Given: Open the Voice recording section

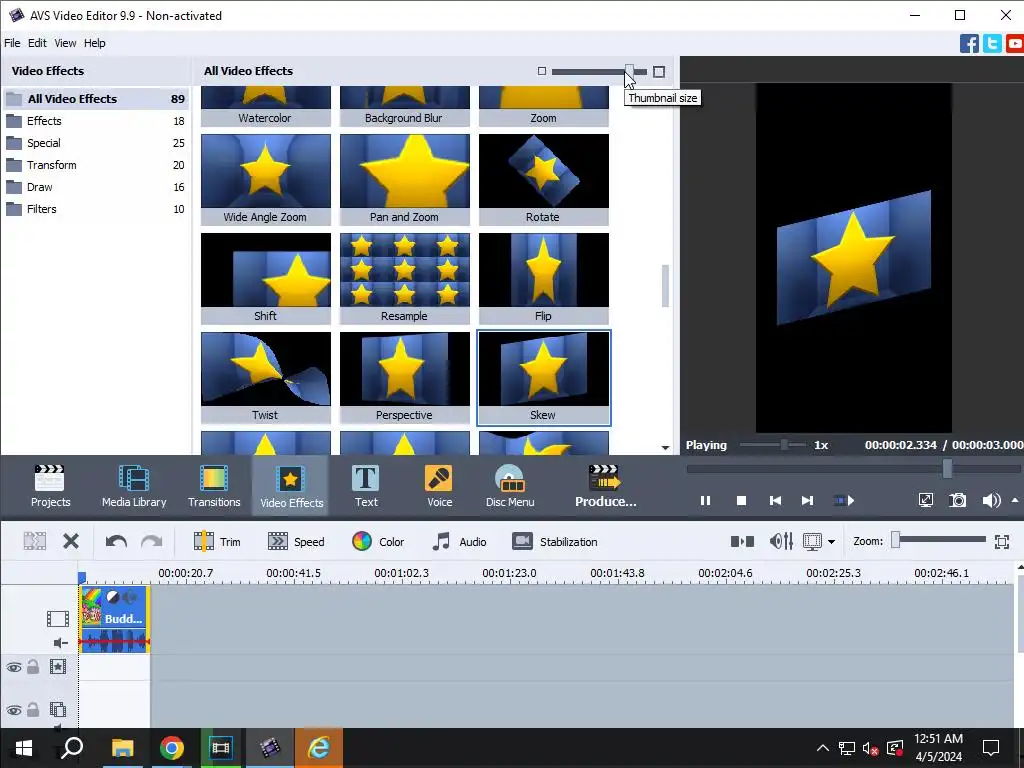Looking at the screenshot, I should (440, 486).
